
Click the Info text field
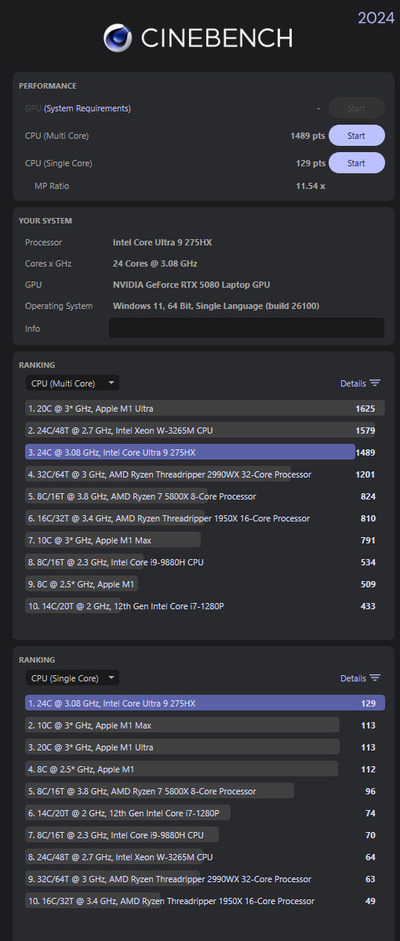click(246, 328)
